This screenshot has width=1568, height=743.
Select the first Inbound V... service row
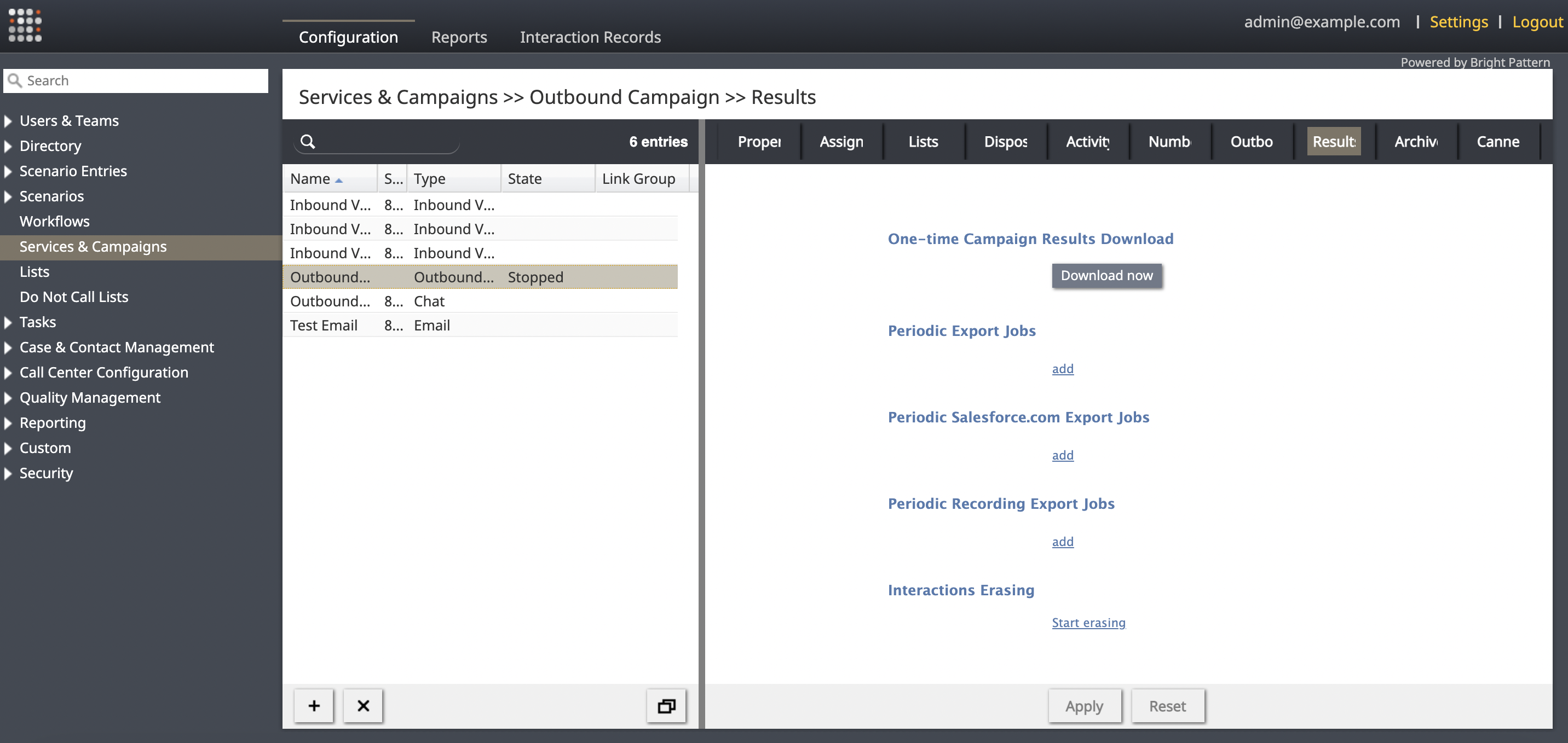(480, 205)
